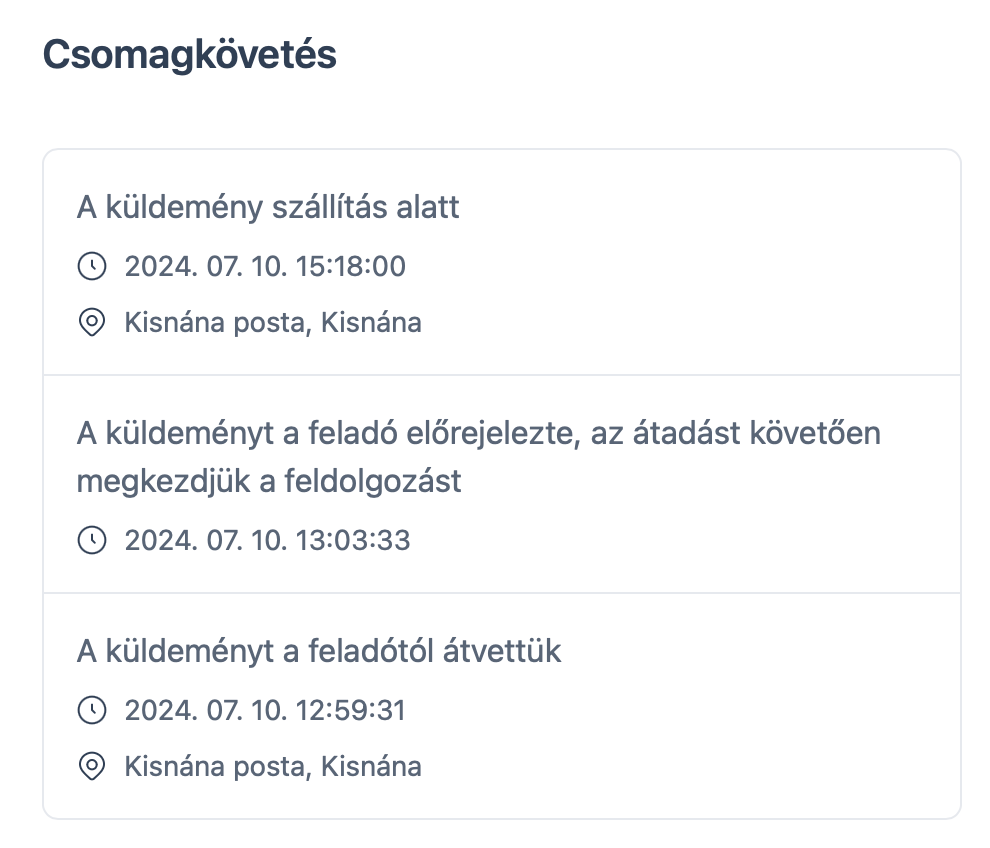The height and width of the screenshot is (848, 990).
Task: Click the clock icon beside 15:18:00
Action: 91,266
